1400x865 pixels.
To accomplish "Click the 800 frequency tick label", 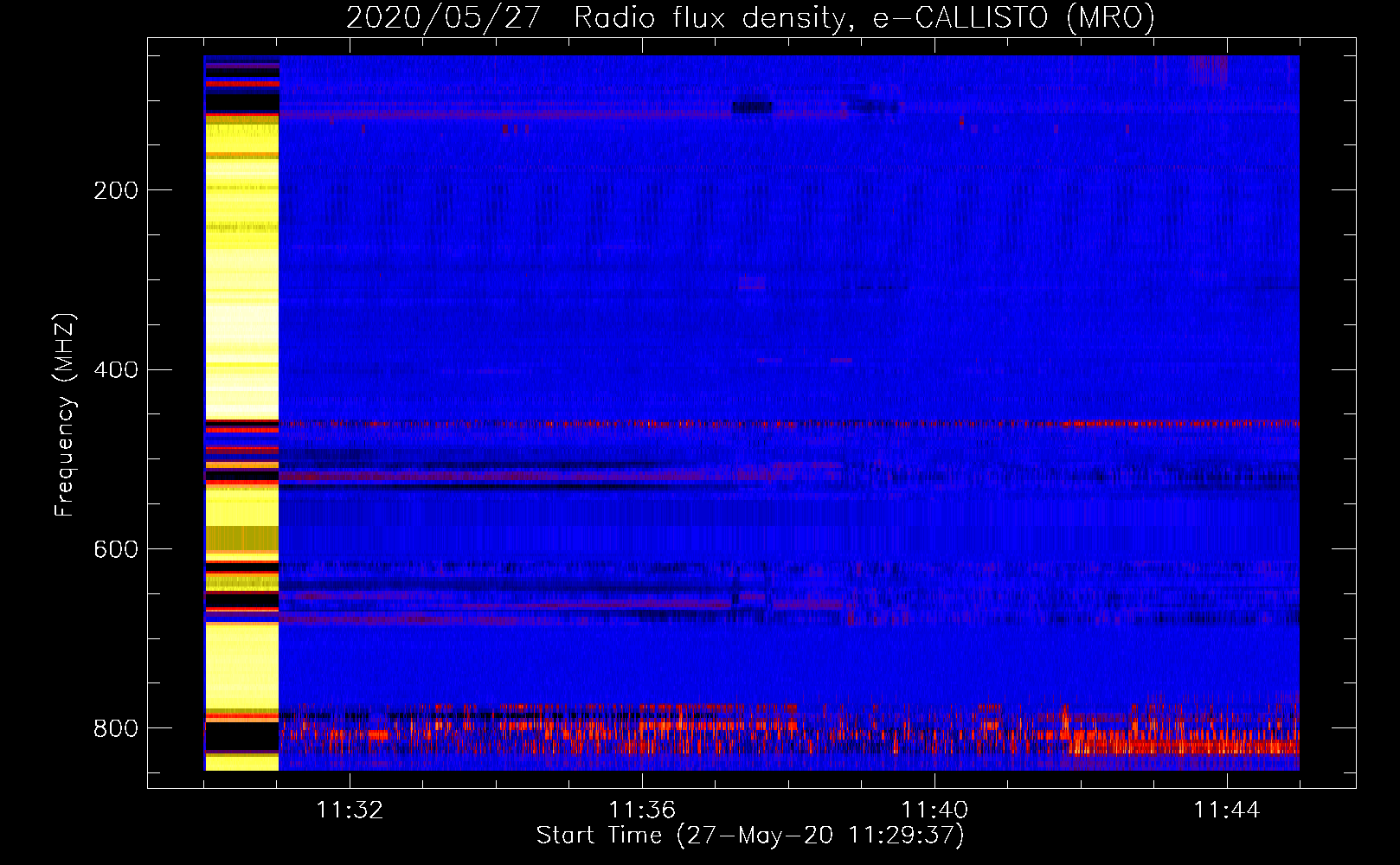I will point(116,729).
